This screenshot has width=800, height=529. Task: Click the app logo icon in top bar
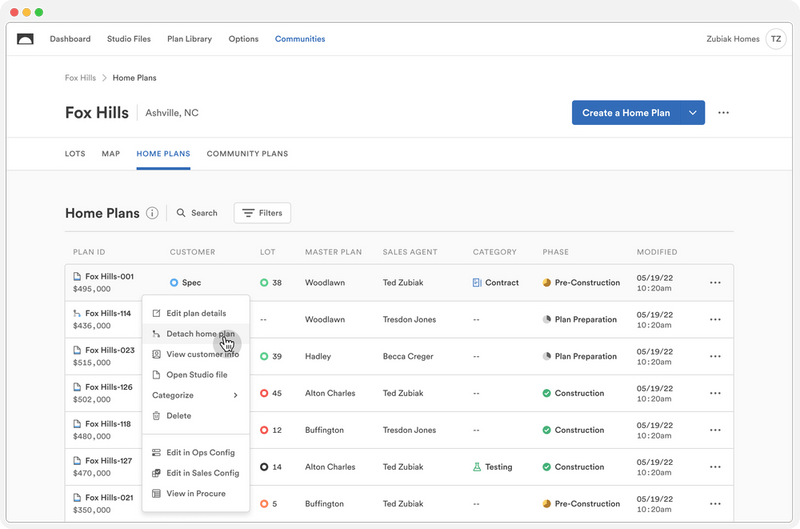(26, 39)
